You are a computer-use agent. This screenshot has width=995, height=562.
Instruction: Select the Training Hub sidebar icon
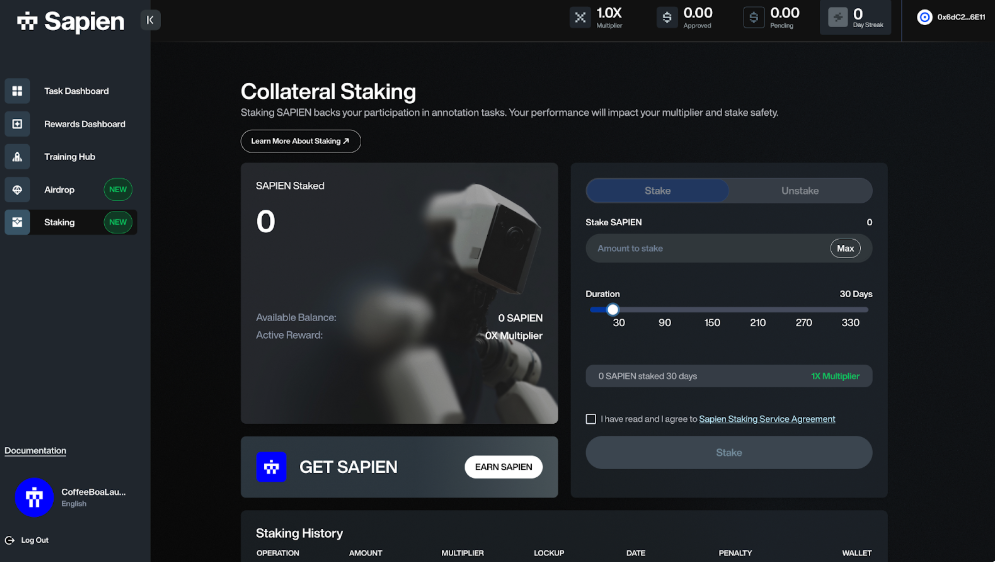pyautogui.click(x=17, y=157)
